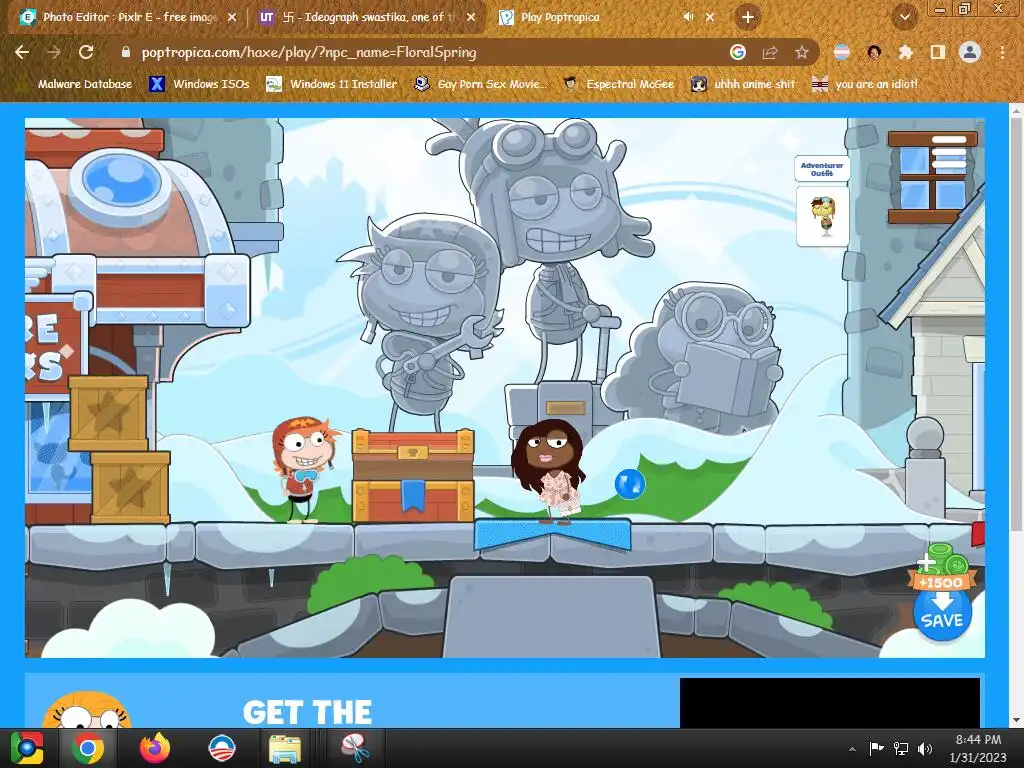
Task: Open the Windows 11 Installer bookmark
Action: coord(332,84)
